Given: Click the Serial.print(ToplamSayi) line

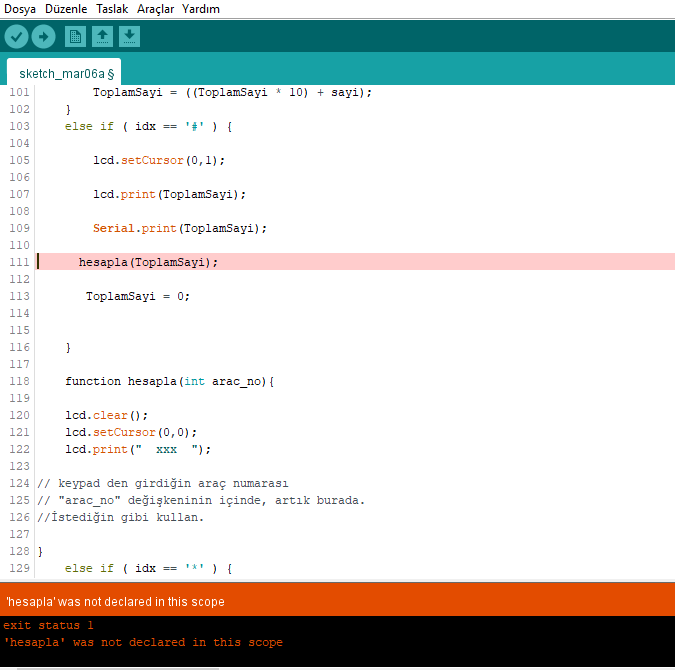Looking at the screenshot, I should 180,228.
